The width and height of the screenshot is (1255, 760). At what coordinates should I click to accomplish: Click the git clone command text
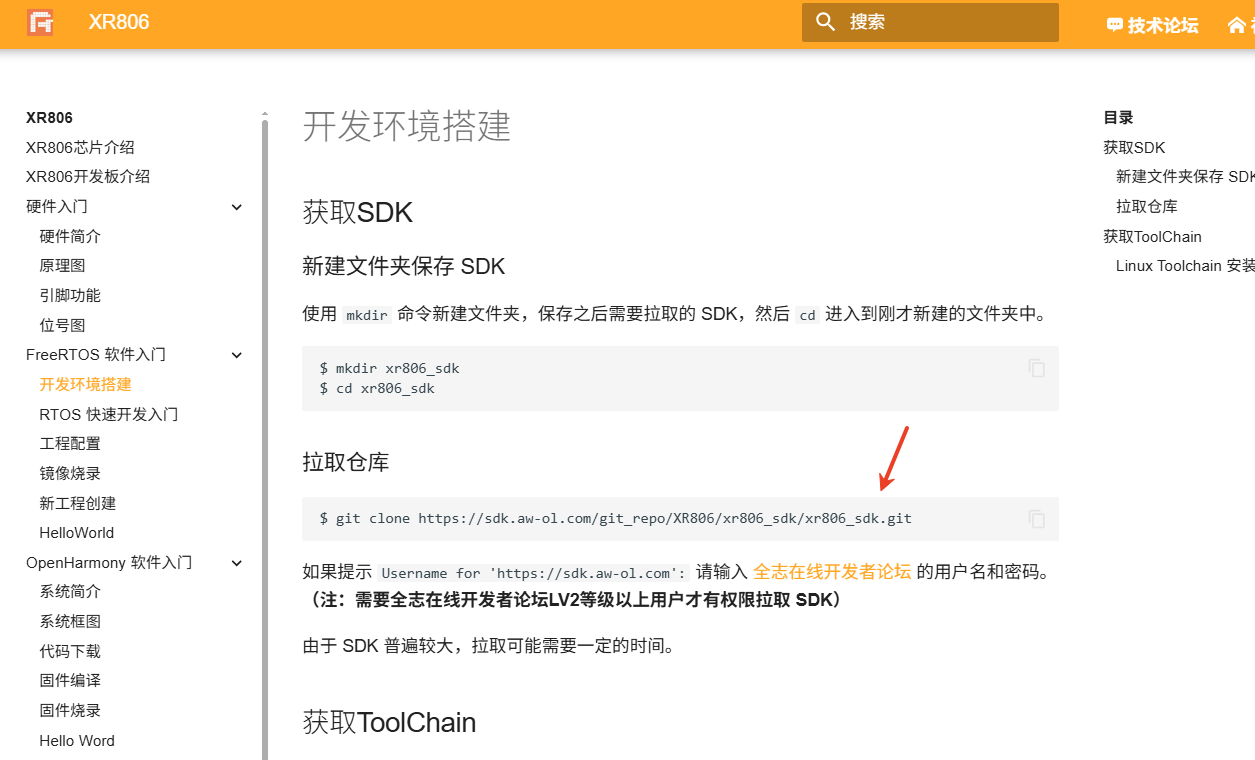click(616, 519)
